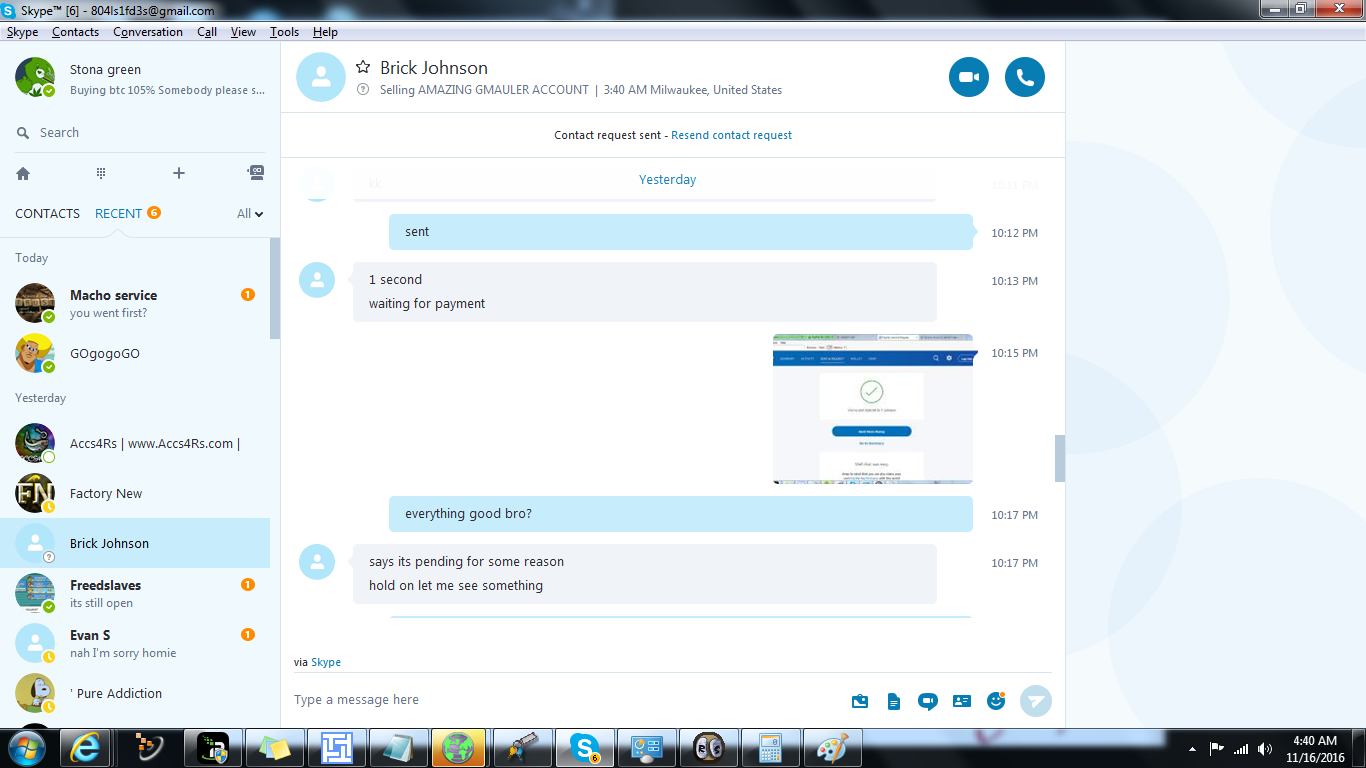Image resolution: width=1366 pixels, height=768 pixels.
Task: Click the send contacts icon
Action: coord(962,701)
